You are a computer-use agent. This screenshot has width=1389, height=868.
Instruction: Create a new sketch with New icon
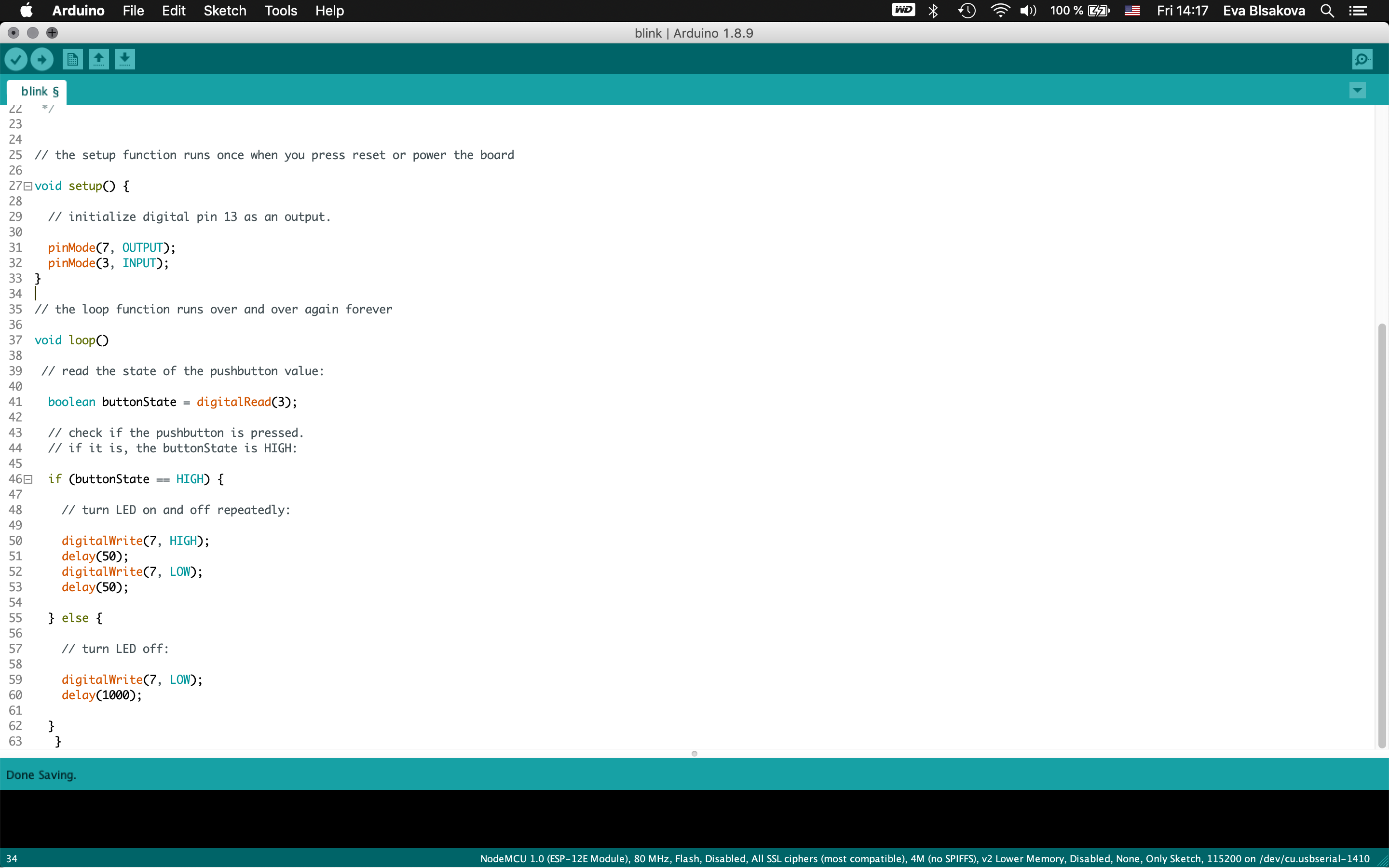(x=72, y=59)
